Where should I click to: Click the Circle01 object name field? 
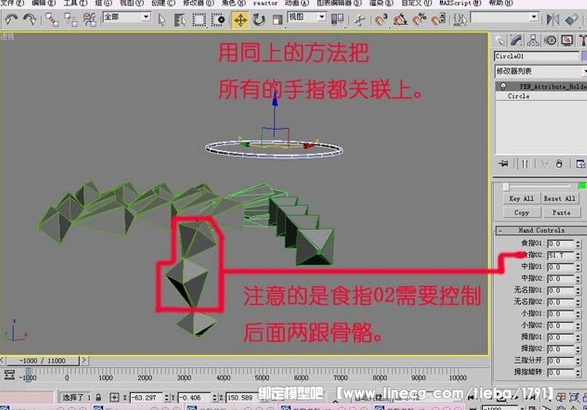(x=536, y=56)
